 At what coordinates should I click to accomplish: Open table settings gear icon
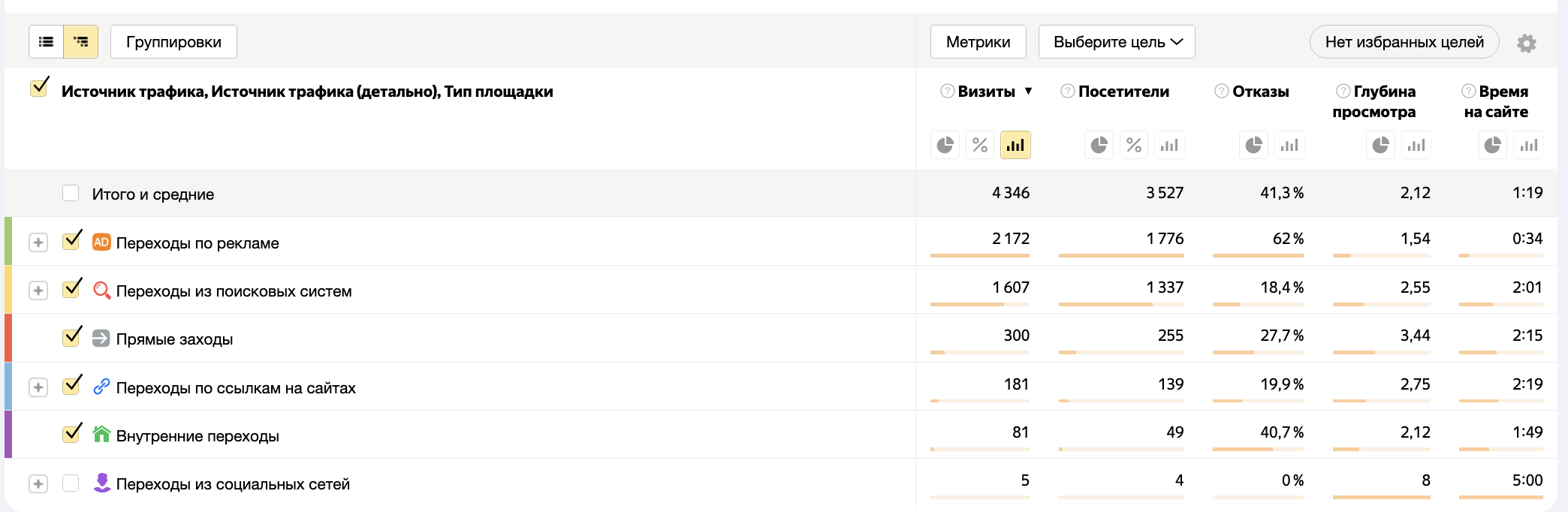(1526, 44)
